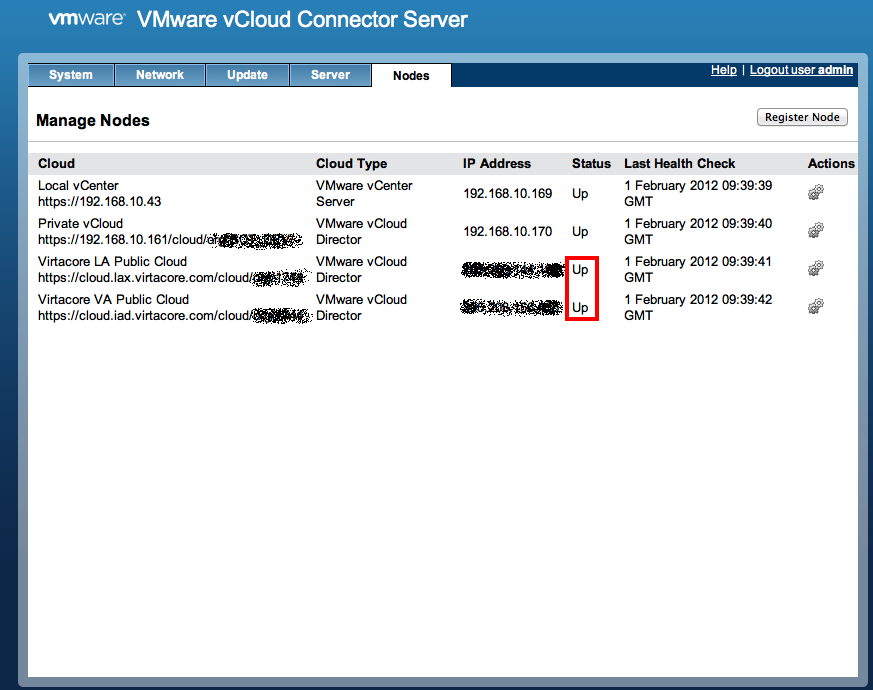Click the Last Health Check column header
The width and height of the screenshot is (873, 690).
coord(679,163)
